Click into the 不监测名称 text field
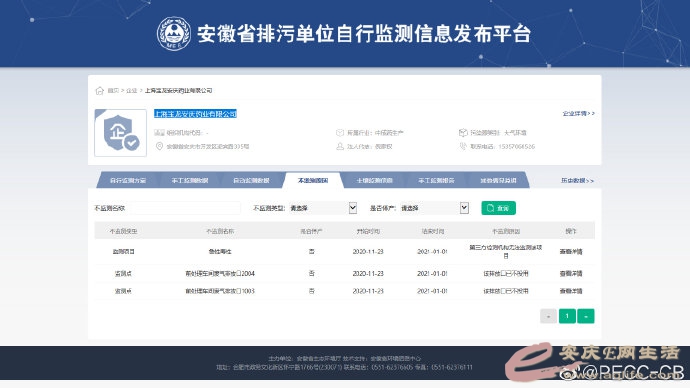This screenshot has width=690, height=388. [x=185, y=208]
